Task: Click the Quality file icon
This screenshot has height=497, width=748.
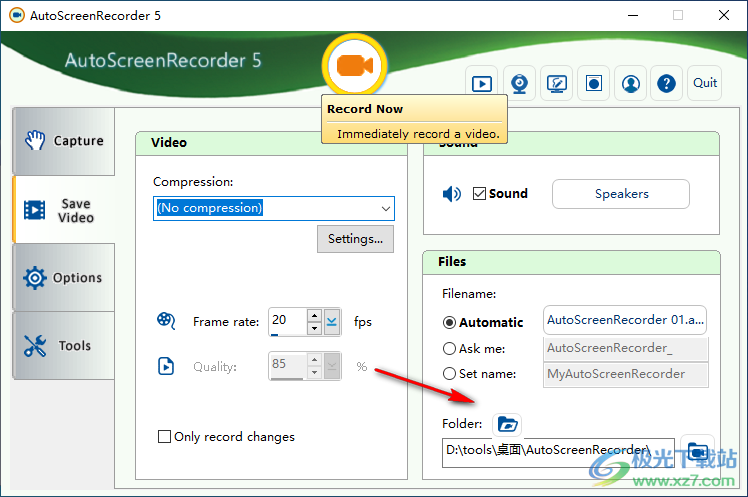Action: (x=166, y=366)
